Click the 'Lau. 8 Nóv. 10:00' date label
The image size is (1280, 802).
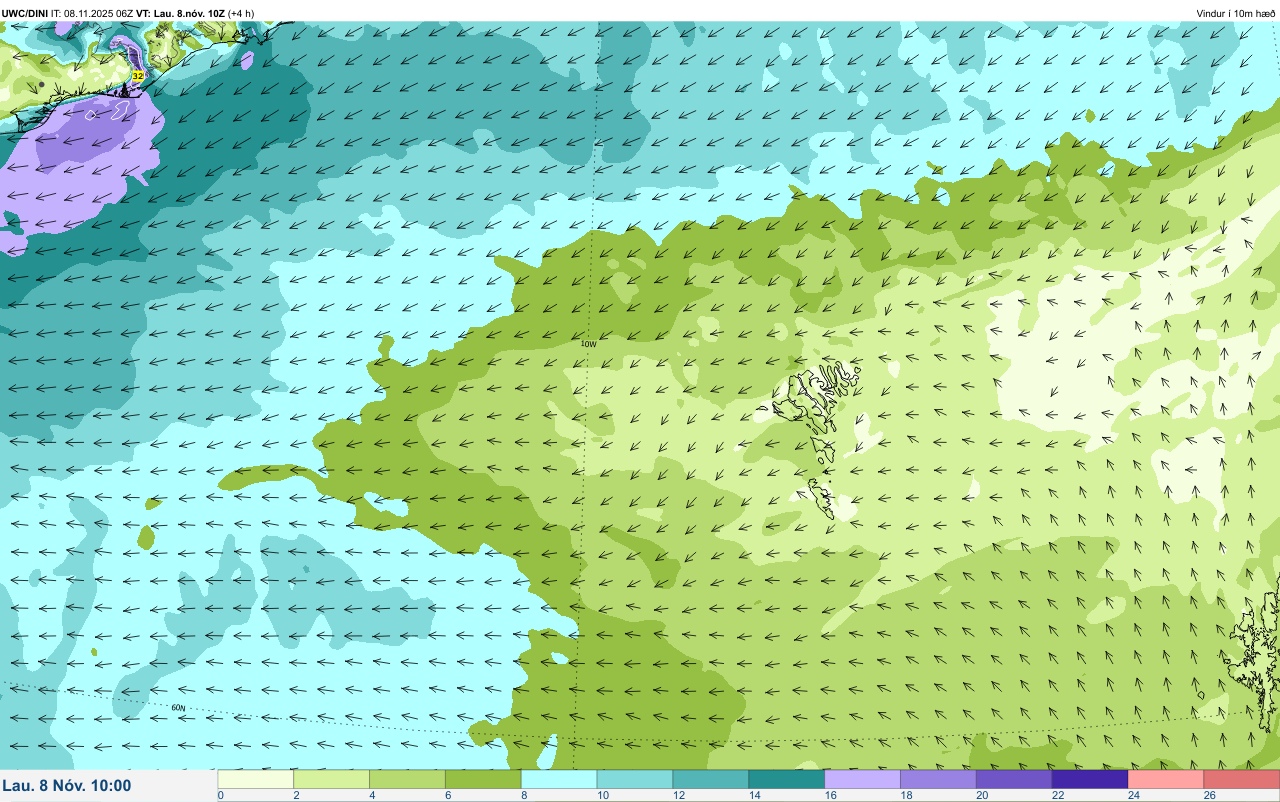pyautogui.click(x=66, y=786)
